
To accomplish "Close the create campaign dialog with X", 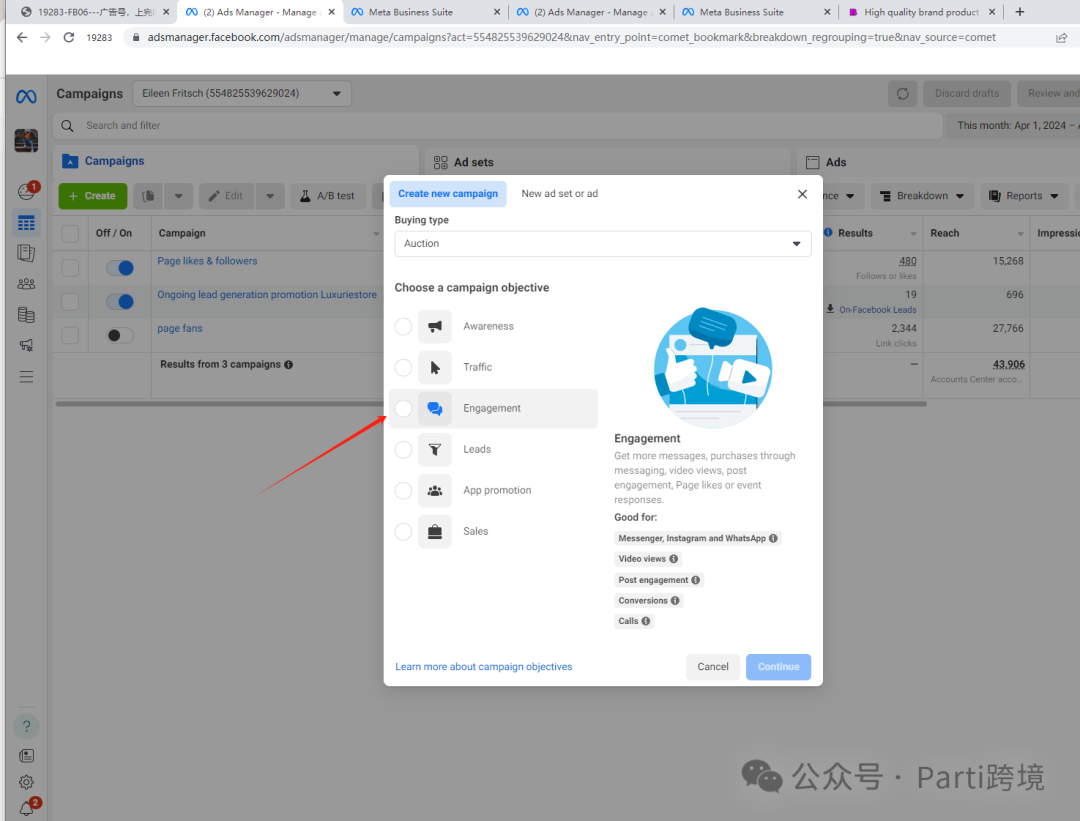I will point(802,194).
